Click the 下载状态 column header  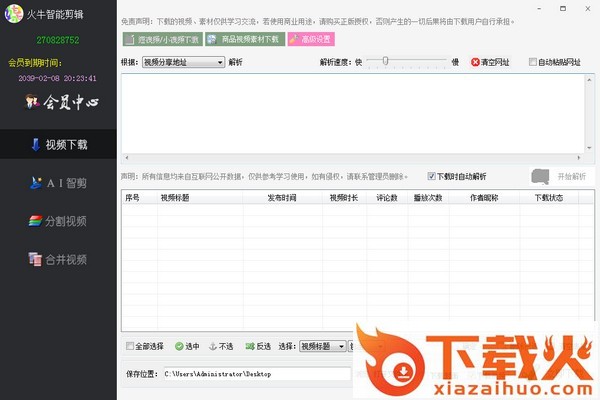[x=549, y=198]
